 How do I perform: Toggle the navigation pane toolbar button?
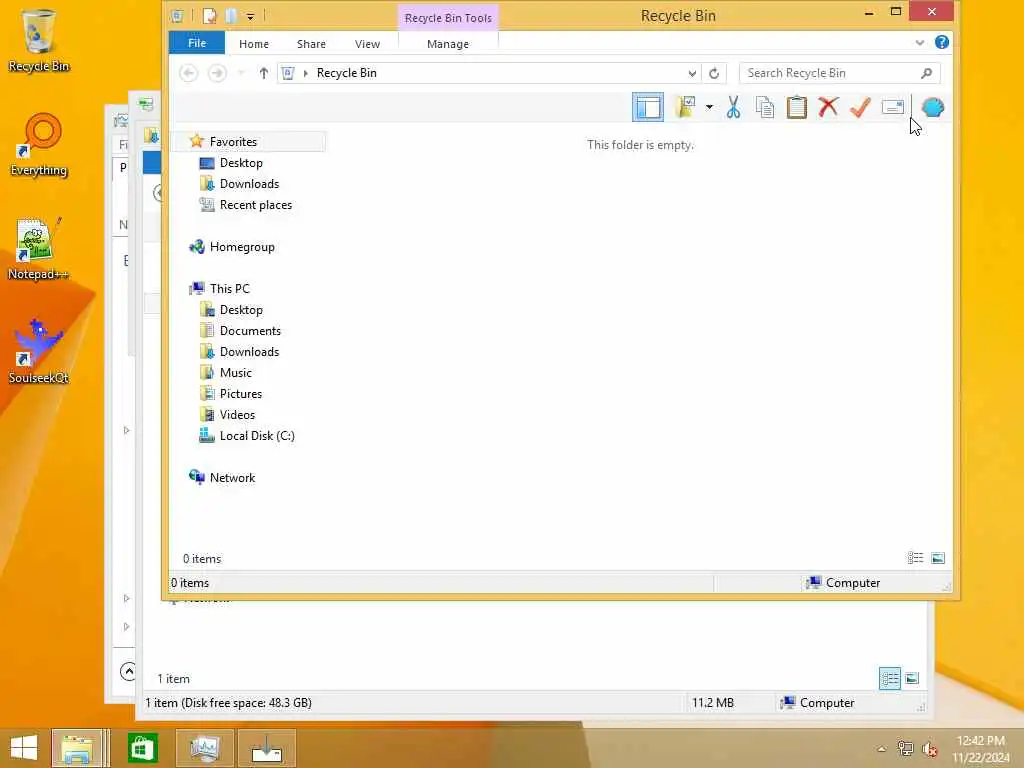(x=648, y=107)
